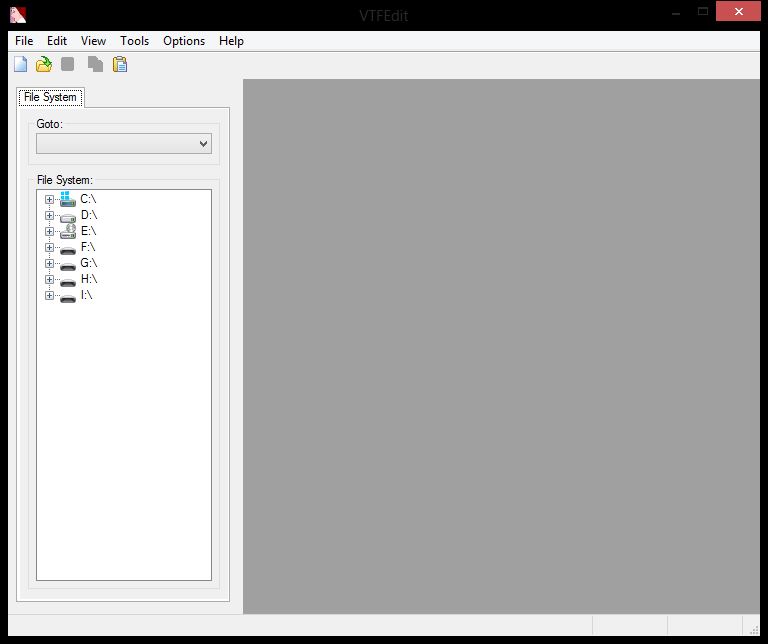
Task: Select the H:\ removable drive icon
Action: (68, 283)
